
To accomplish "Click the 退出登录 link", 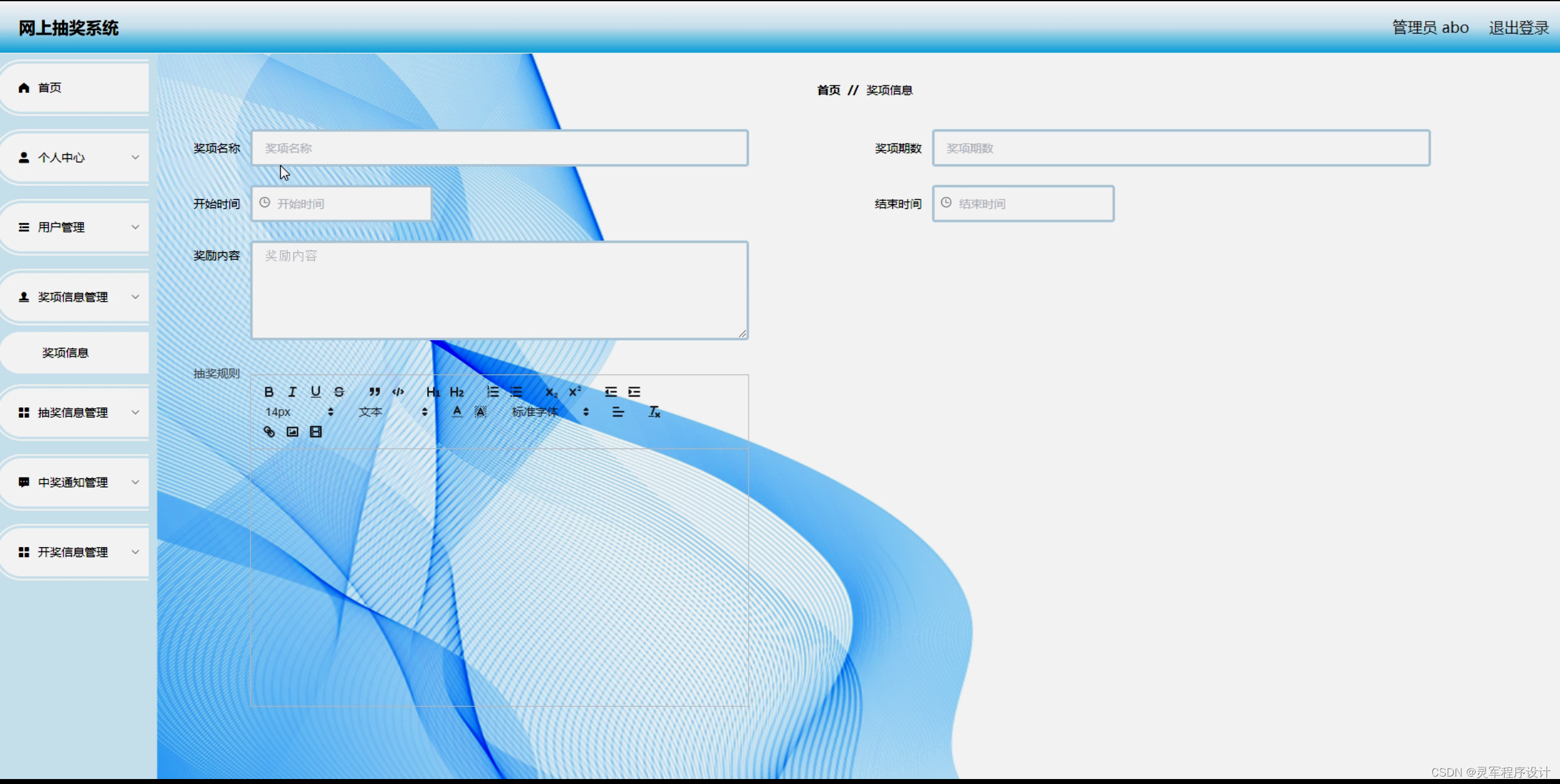I will pyautogui.click(x=1518, y=28).
